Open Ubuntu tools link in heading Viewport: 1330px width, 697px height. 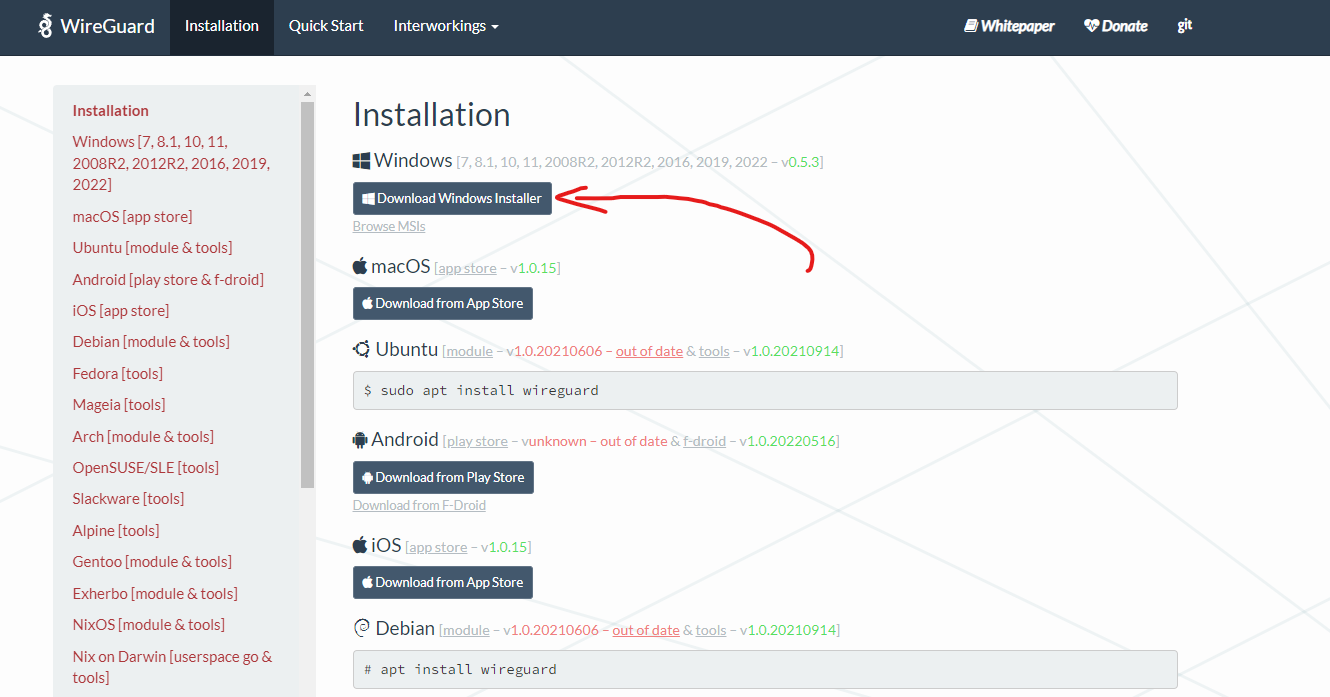point(714,351)
